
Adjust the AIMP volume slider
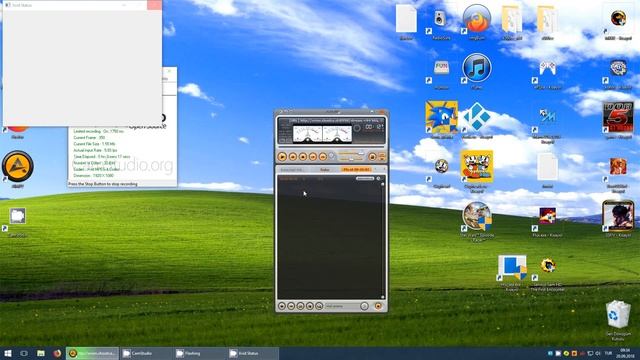pyautogui.click(x=351, y=153)
